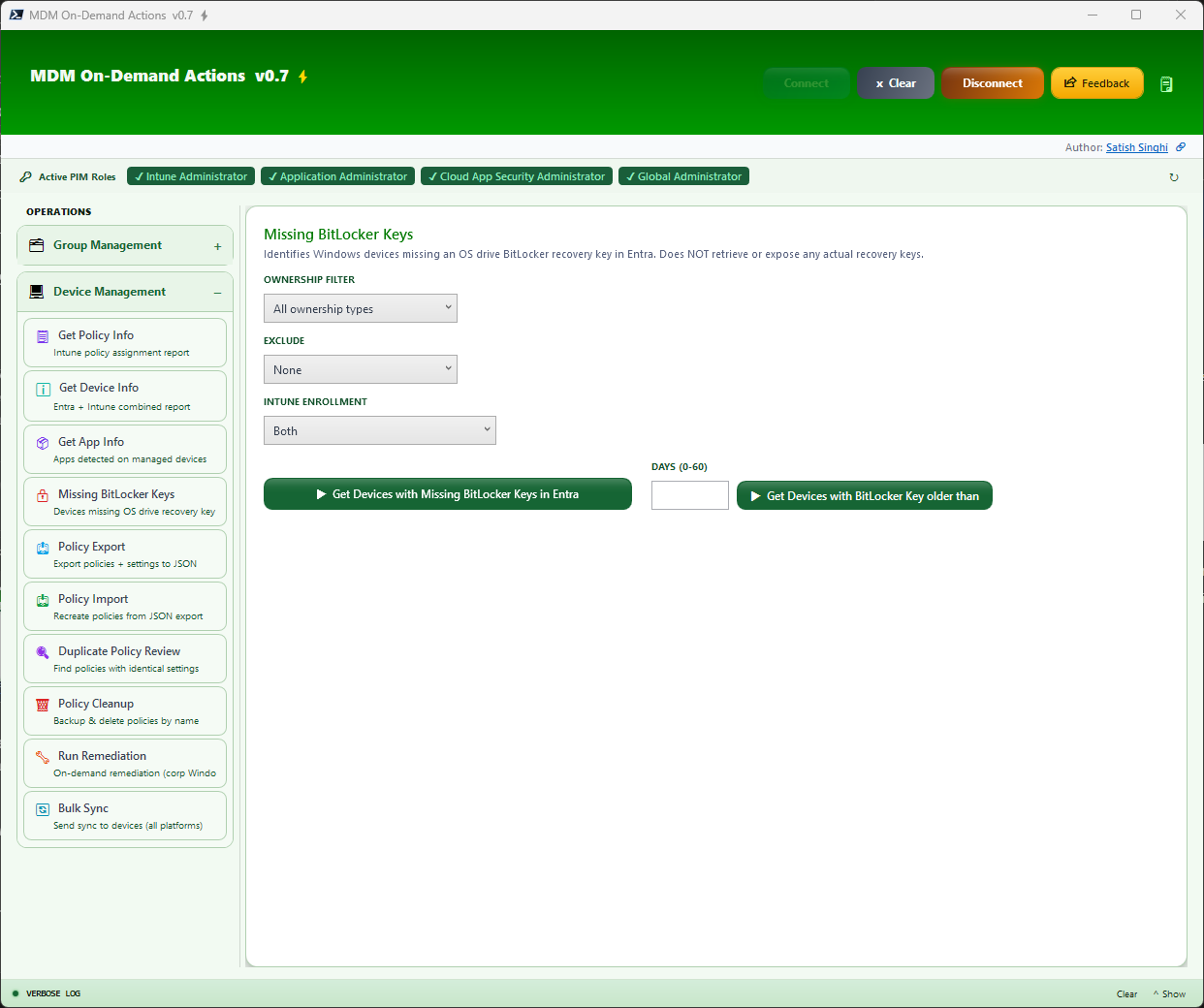
Task: Click the Group Management folder icon
Action: pyautogui.click(x=37, y=245)
